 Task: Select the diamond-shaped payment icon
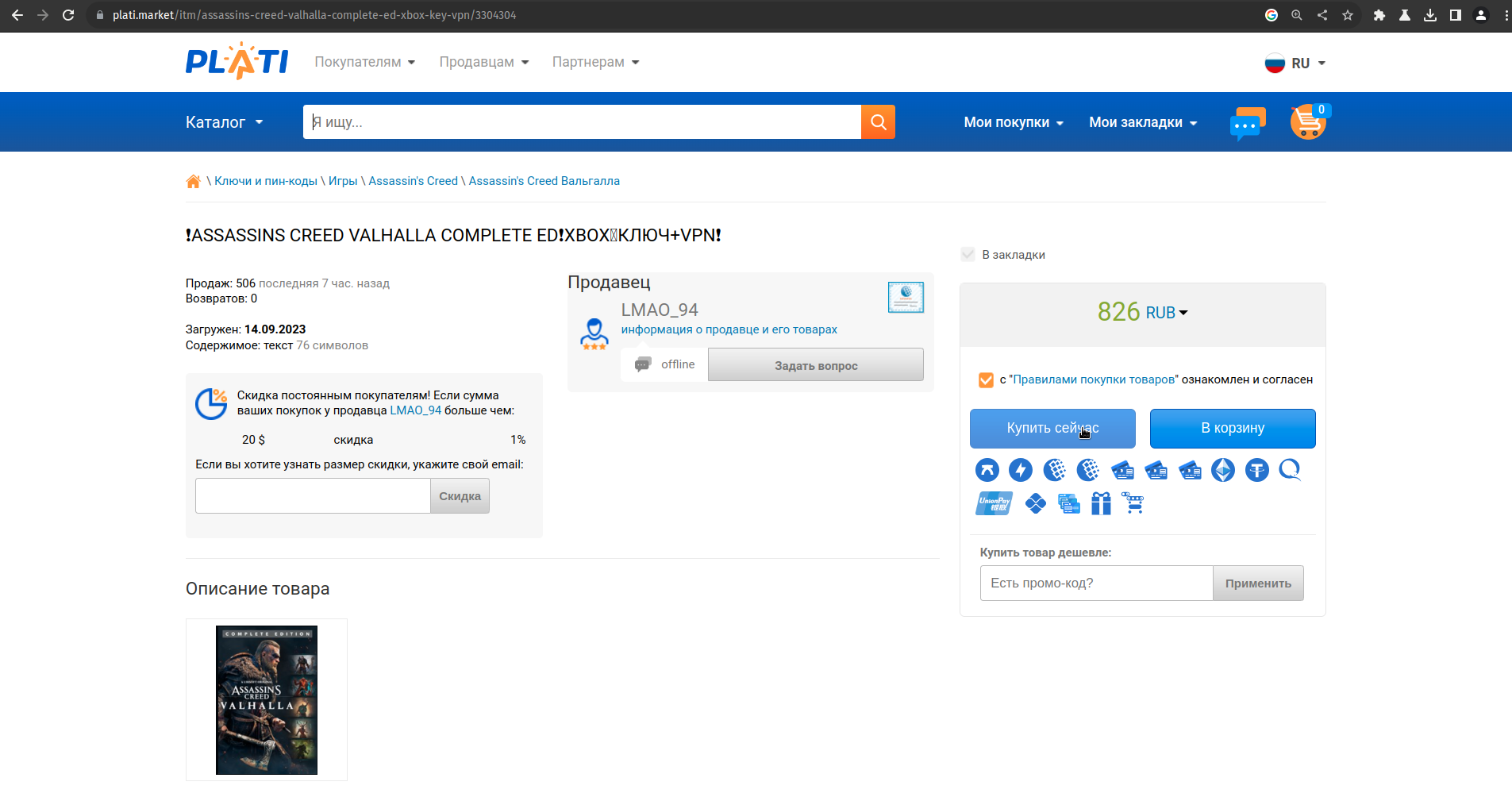coord(1035,503)
